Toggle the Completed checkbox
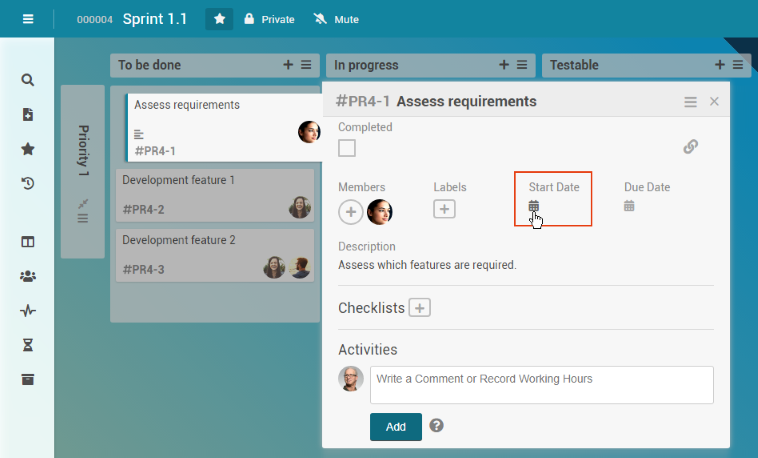 347,148
